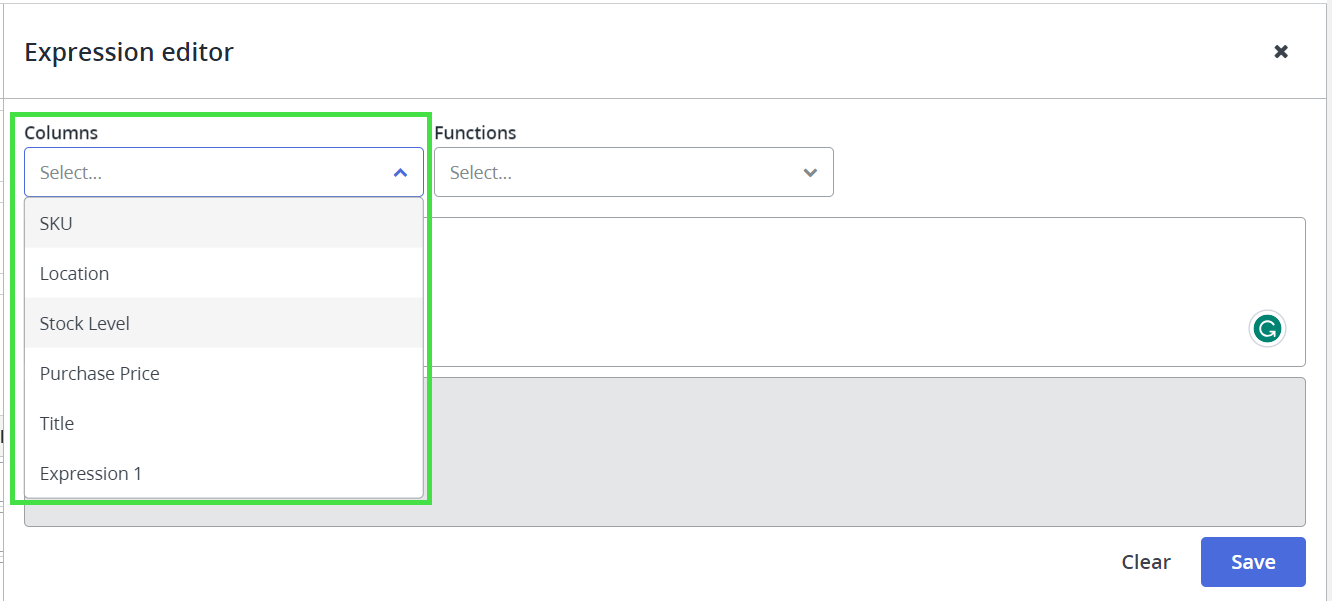
Task: Close the Expression editor dialog
Action: click(1280, 51)
